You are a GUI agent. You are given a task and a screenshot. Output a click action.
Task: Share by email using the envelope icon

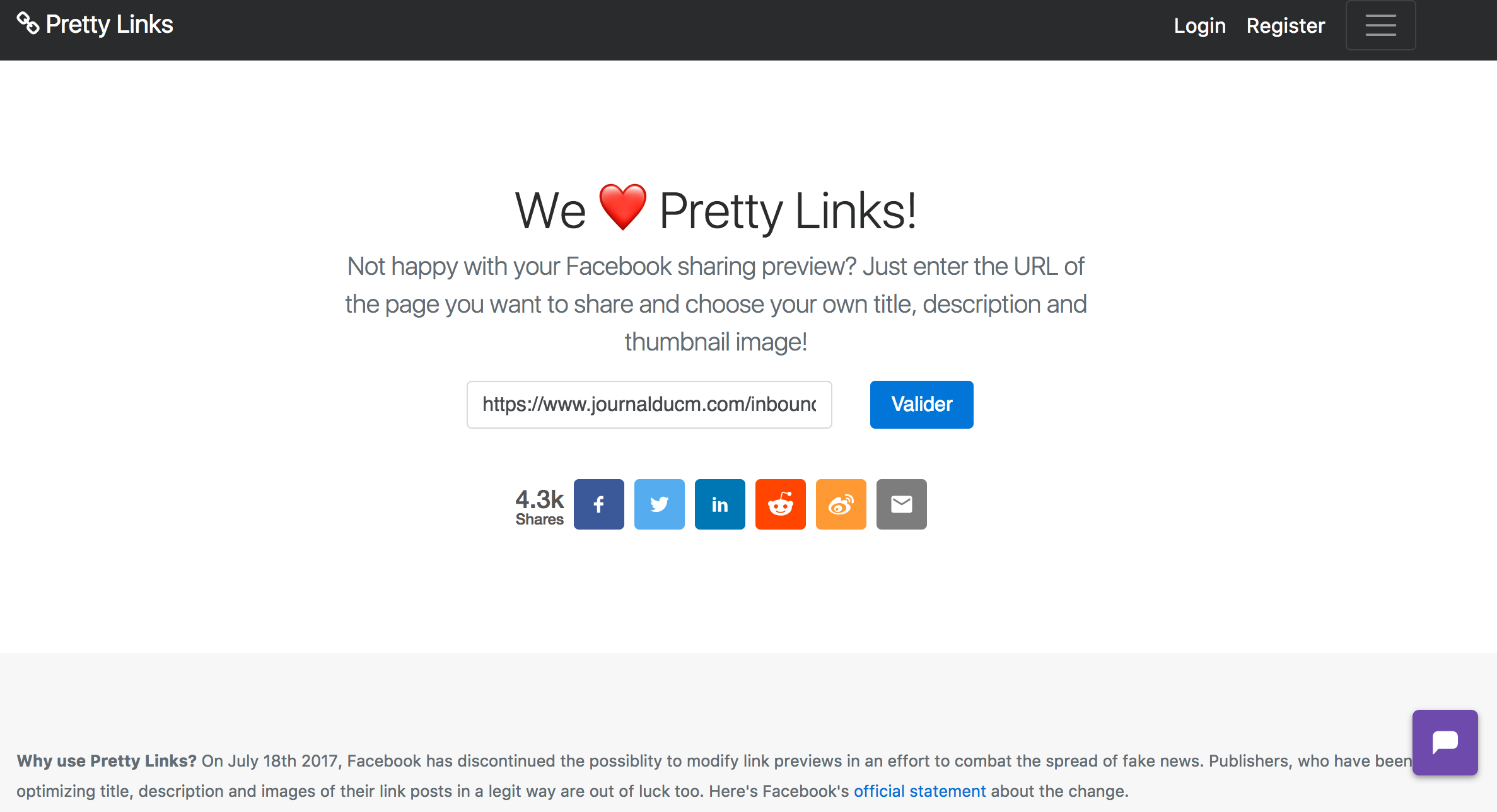[x=901, y=504]
